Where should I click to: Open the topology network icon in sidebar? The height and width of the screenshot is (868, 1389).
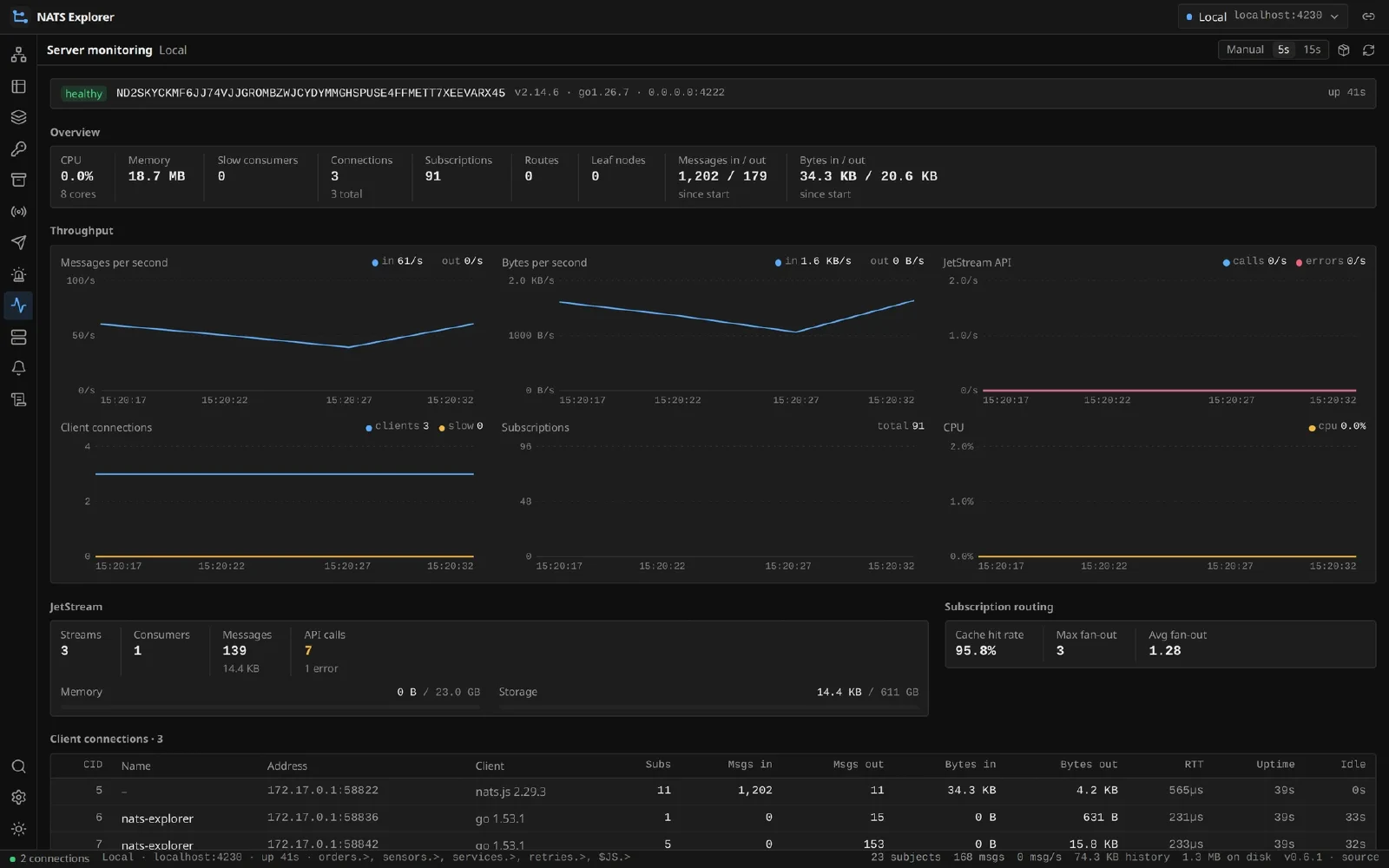pos(18,55)
